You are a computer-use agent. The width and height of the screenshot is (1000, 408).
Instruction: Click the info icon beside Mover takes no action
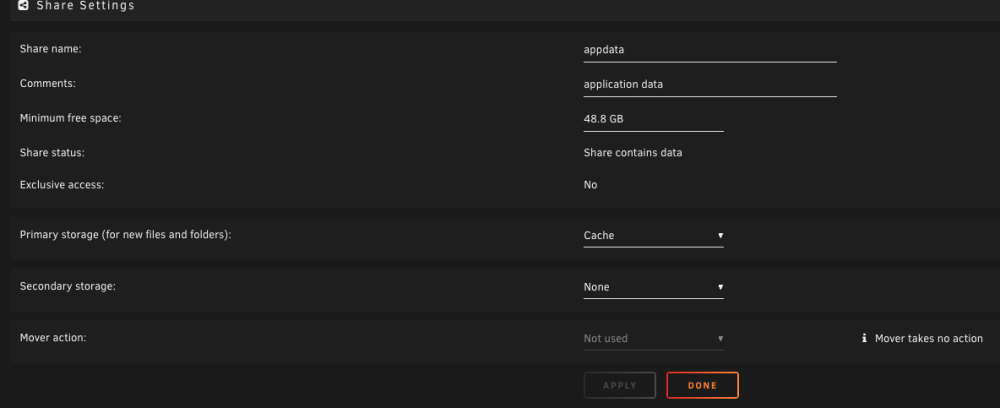click(x=864, y=339)
